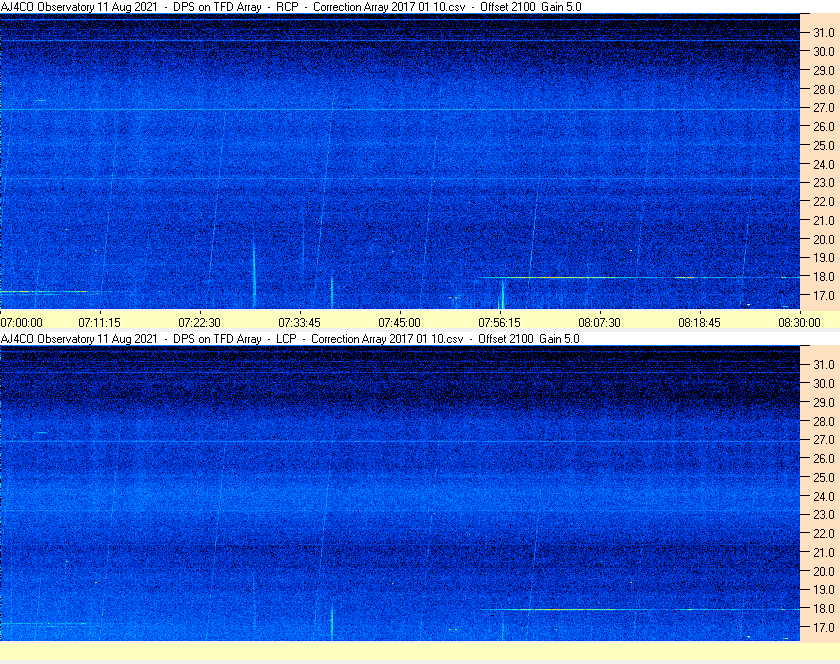This screenshot has width=840, height=664.
Task: Click 17.0 on the RCP frequency axis
Action: [x=824, y=295]
